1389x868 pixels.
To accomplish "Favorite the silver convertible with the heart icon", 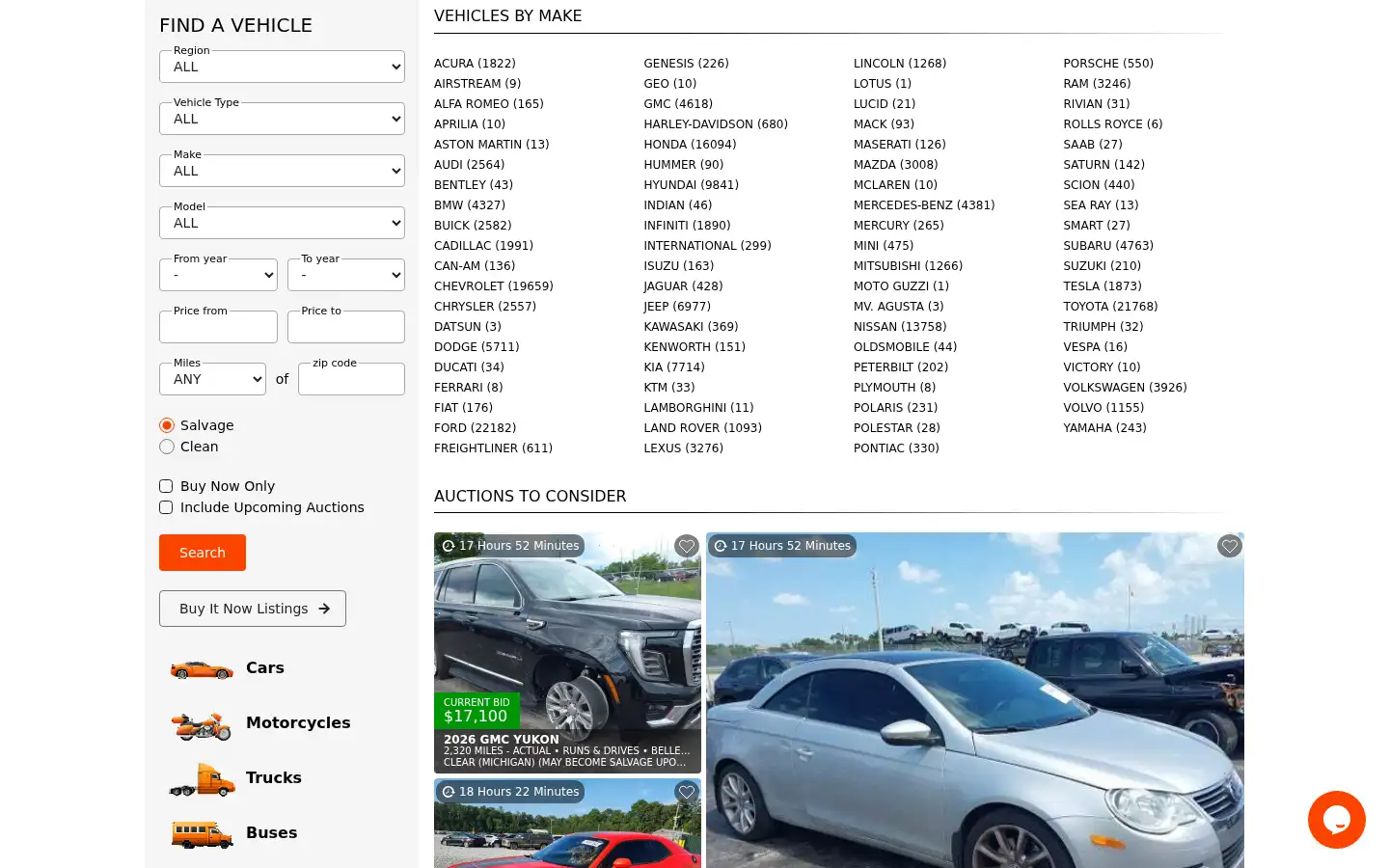I will [x=1230, y=546].
